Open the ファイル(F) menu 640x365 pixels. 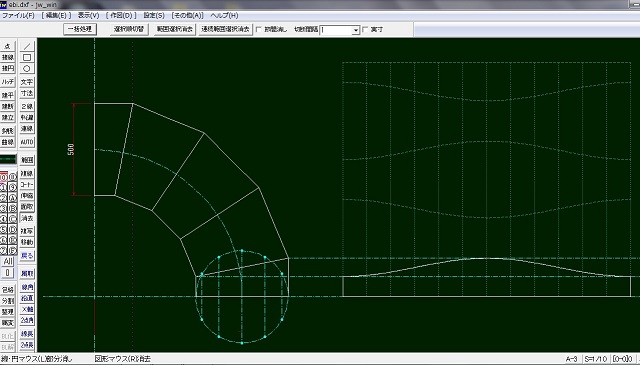click(18, 16)
